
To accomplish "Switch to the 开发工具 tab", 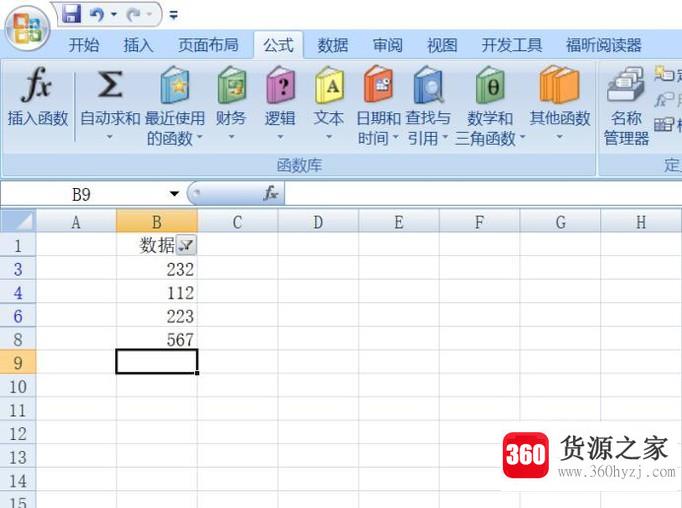I will [x=512, y=45].
